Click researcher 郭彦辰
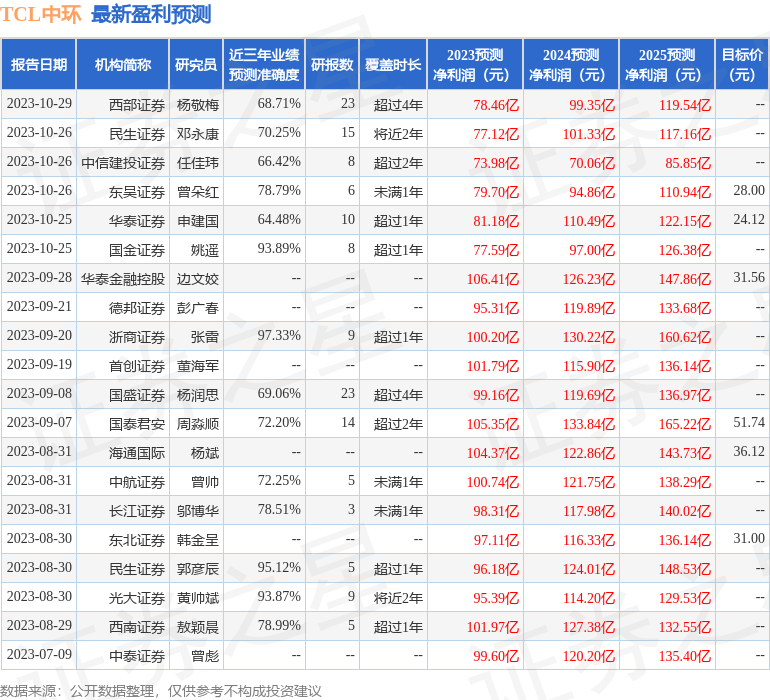This screenshot has height=700, width=770. tap(198, 568)
